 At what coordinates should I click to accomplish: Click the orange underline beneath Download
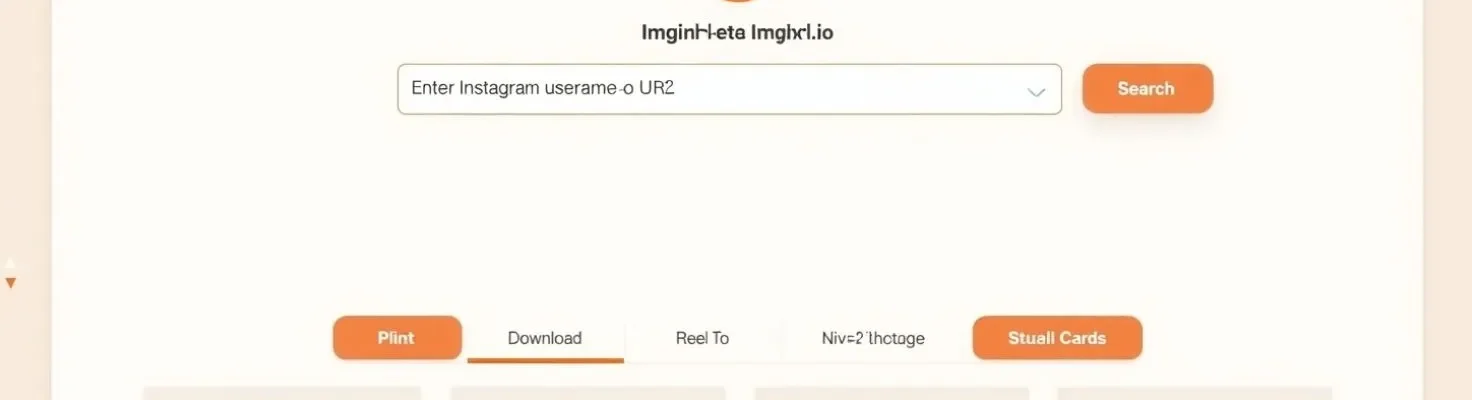coord(545,360)
